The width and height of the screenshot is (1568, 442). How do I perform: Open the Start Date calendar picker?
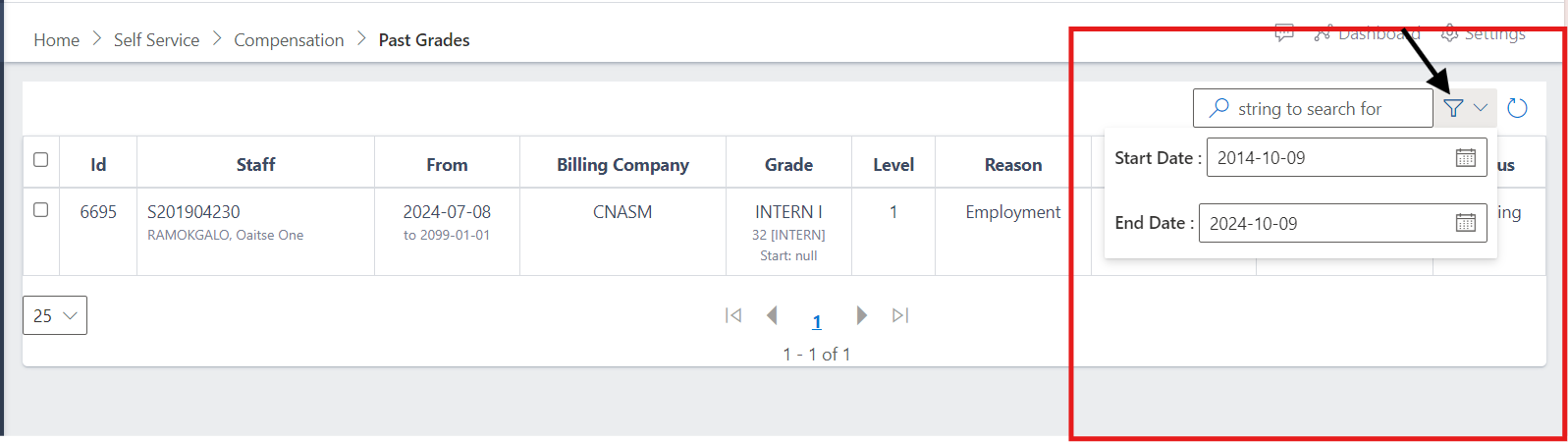pos(1466,158)
